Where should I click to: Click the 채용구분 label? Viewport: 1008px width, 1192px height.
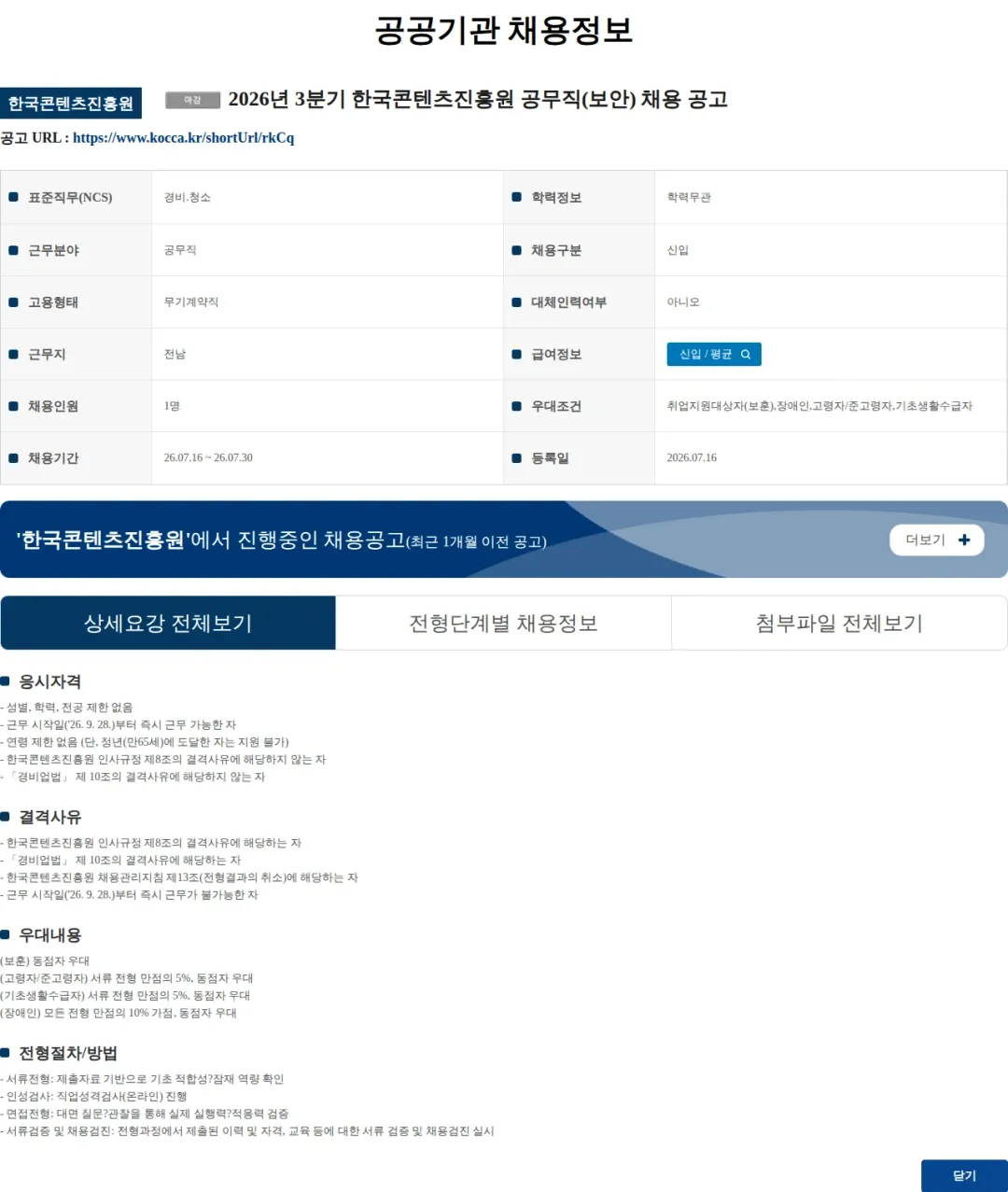tap(556, 250)
